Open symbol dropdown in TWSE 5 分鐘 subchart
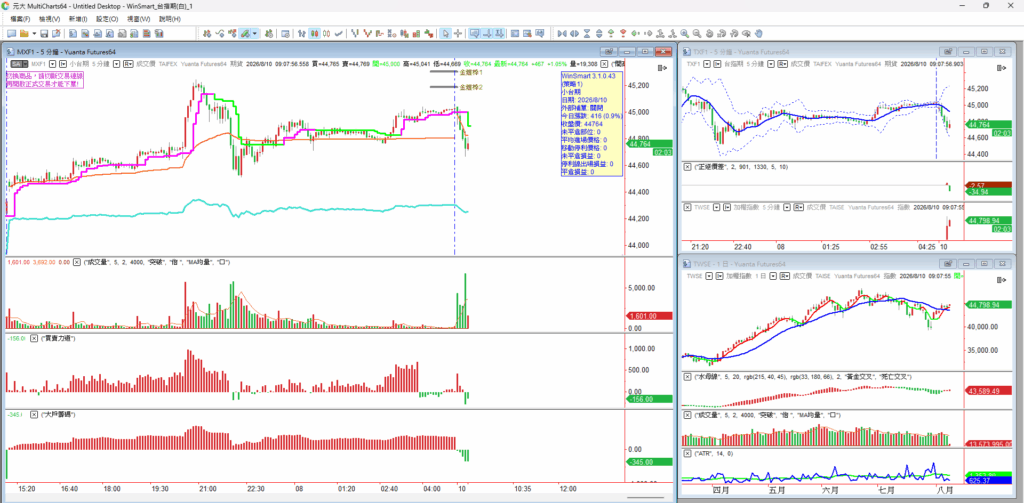This screenshot has height=503, width=1024. click(x=715, y=206)
